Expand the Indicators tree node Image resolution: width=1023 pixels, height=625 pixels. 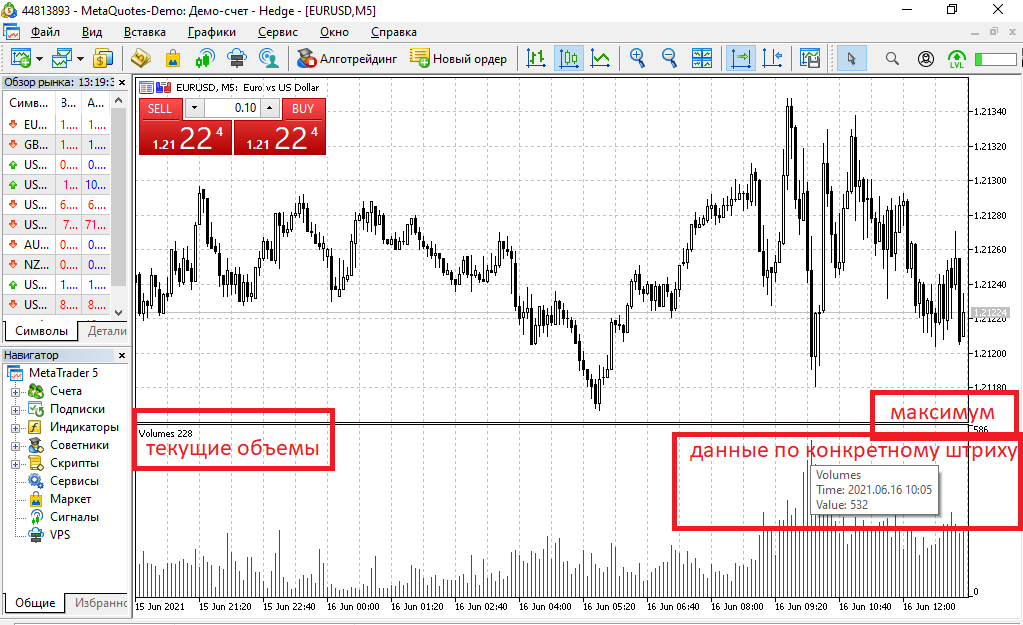pyautogui.click(x=16, y=427)
